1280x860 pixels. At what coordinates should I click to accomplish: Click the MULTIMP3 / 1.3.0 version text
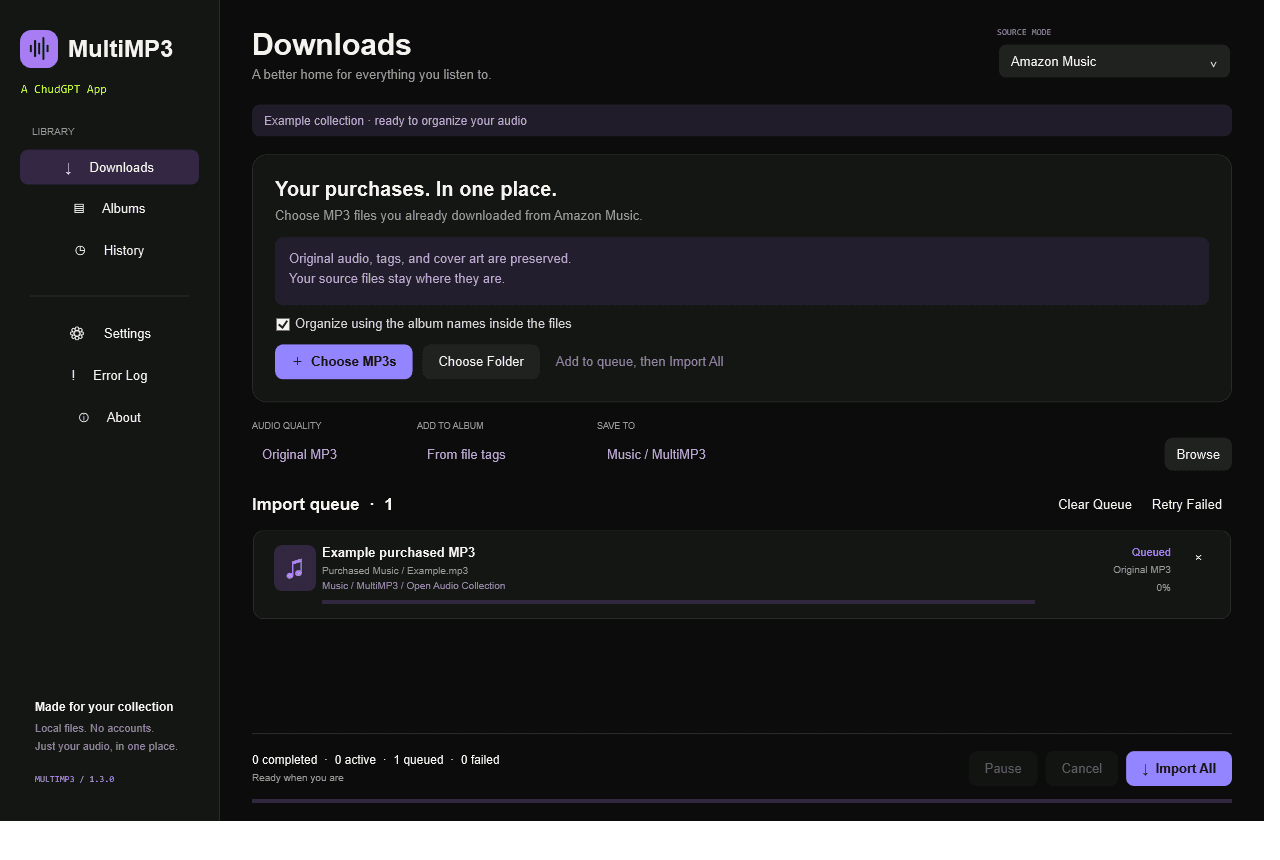click(74, 779)
